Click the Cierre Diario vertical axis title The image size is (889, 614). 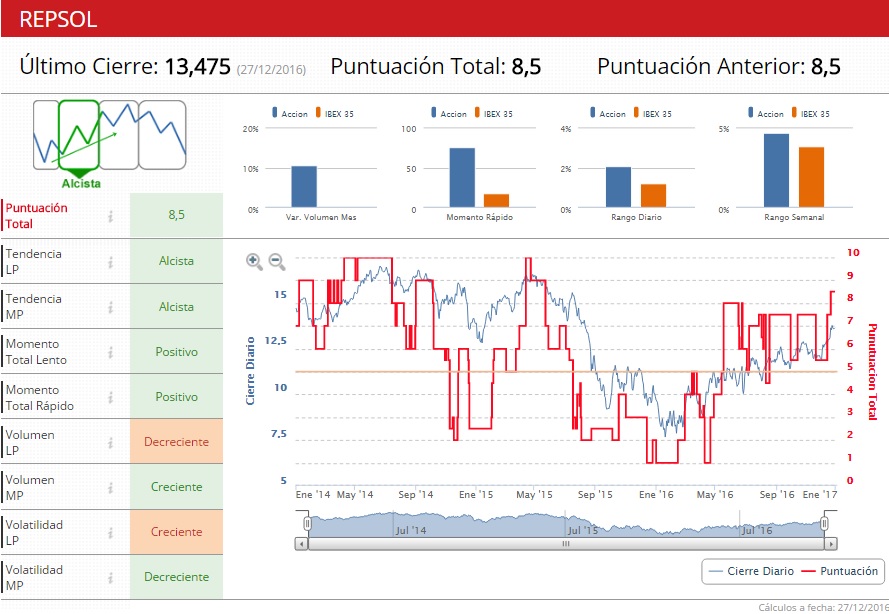(x=250, y=371)
